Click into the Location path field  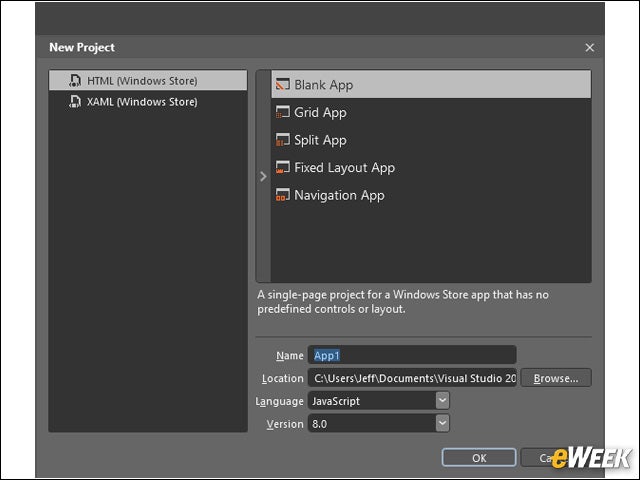(412, 378)
